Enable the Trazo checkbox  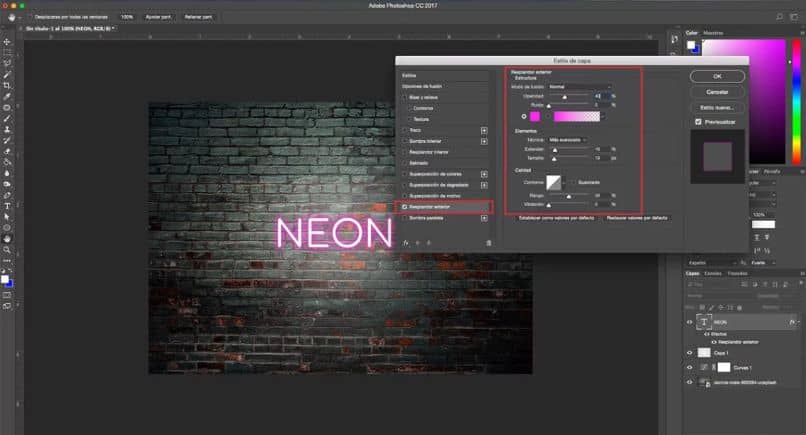tap(405, 131)
